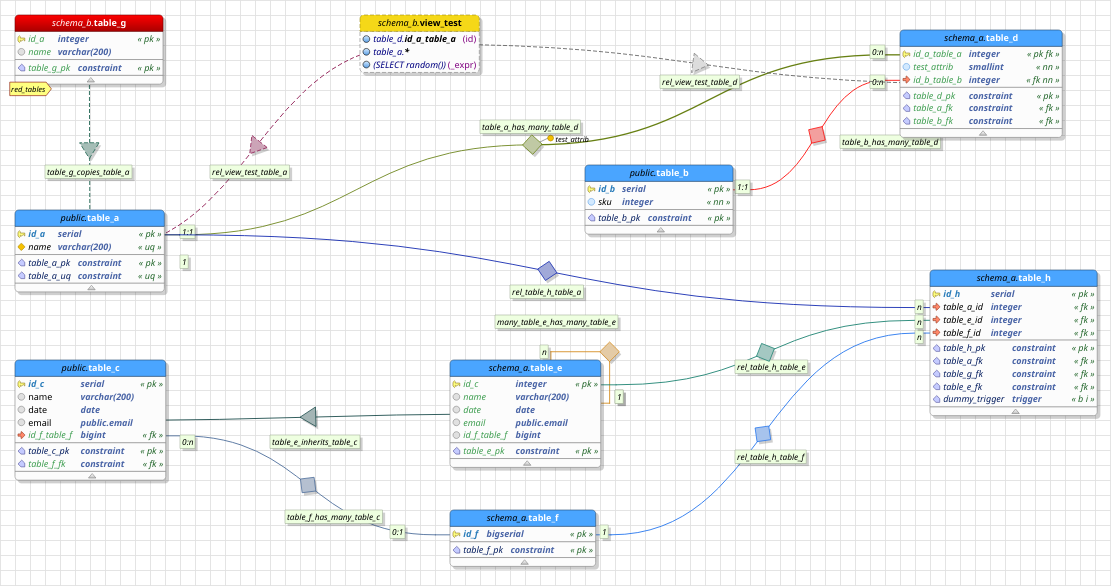Click the orange diamond on the self-referencing table_e relationship
This screenshot has height=586, width=1111.
(x=610, y=351)
